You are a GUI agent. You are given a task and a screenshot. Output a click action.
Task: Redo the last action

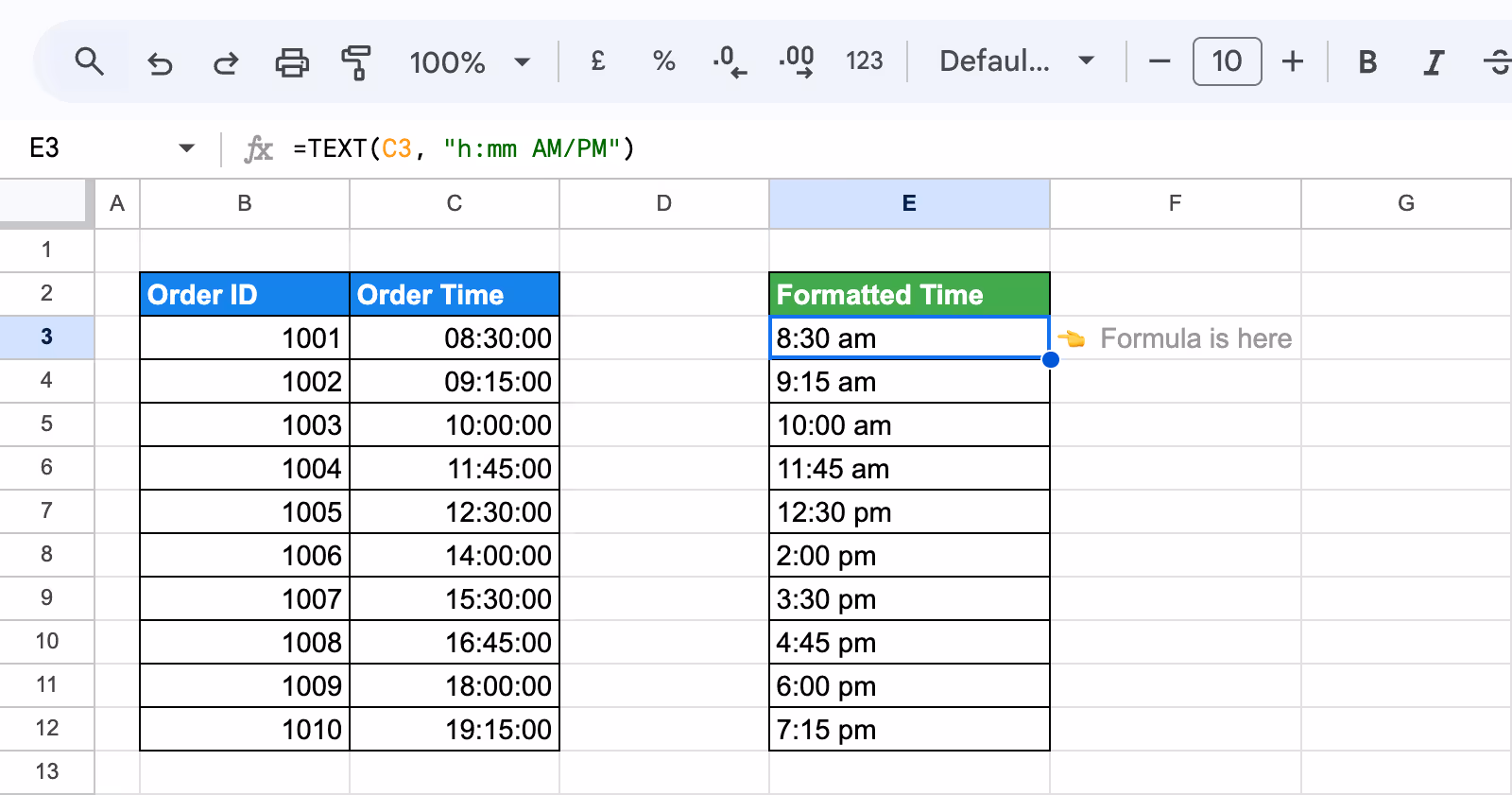[x=226, y=62]
